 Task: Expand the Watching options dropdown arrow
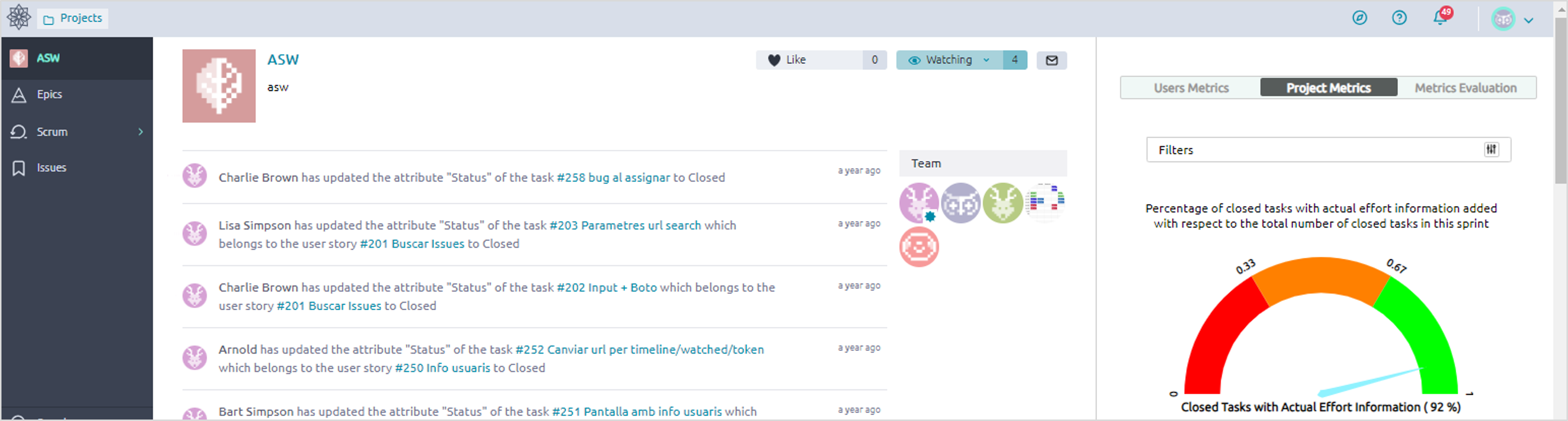[986, 60]
